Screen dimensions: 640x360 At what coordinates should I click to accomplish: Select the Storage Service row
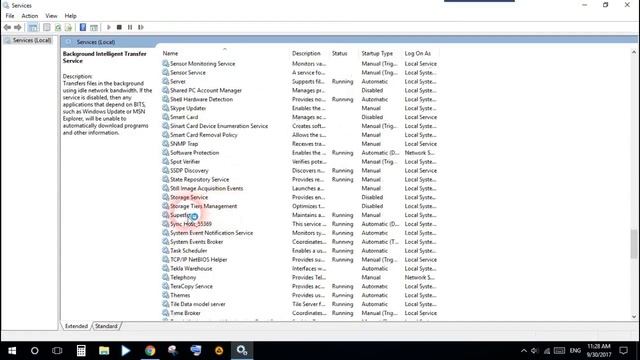[x=300, y=198]
